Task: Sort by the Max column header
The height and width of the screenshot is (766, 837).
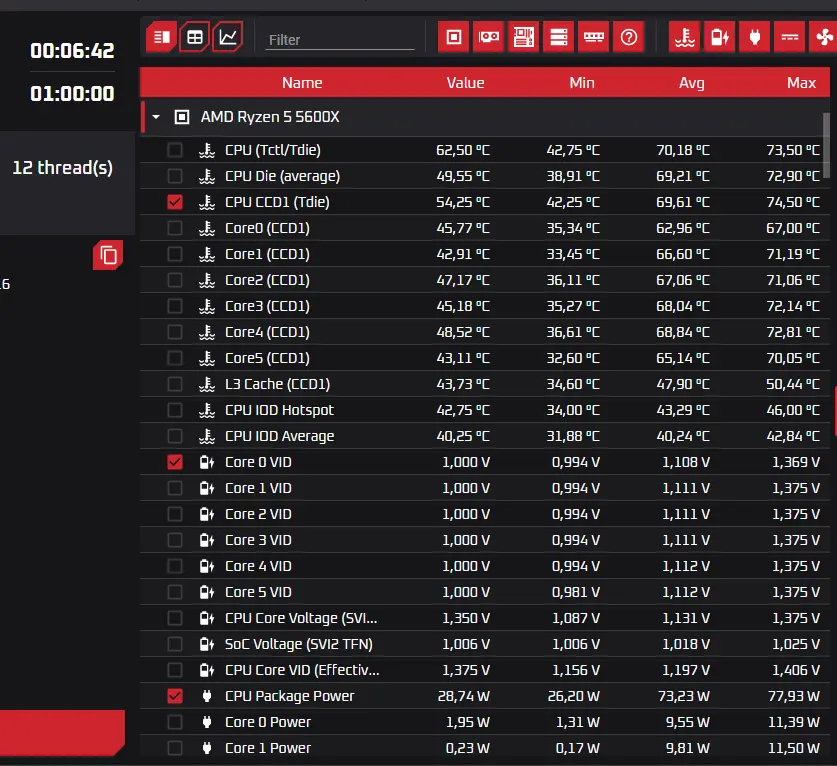Action: coord(801,83)
